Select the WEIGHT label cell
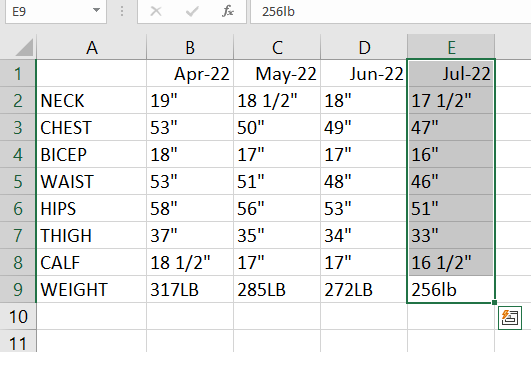 pyautogui.click(x=91, y=289)
